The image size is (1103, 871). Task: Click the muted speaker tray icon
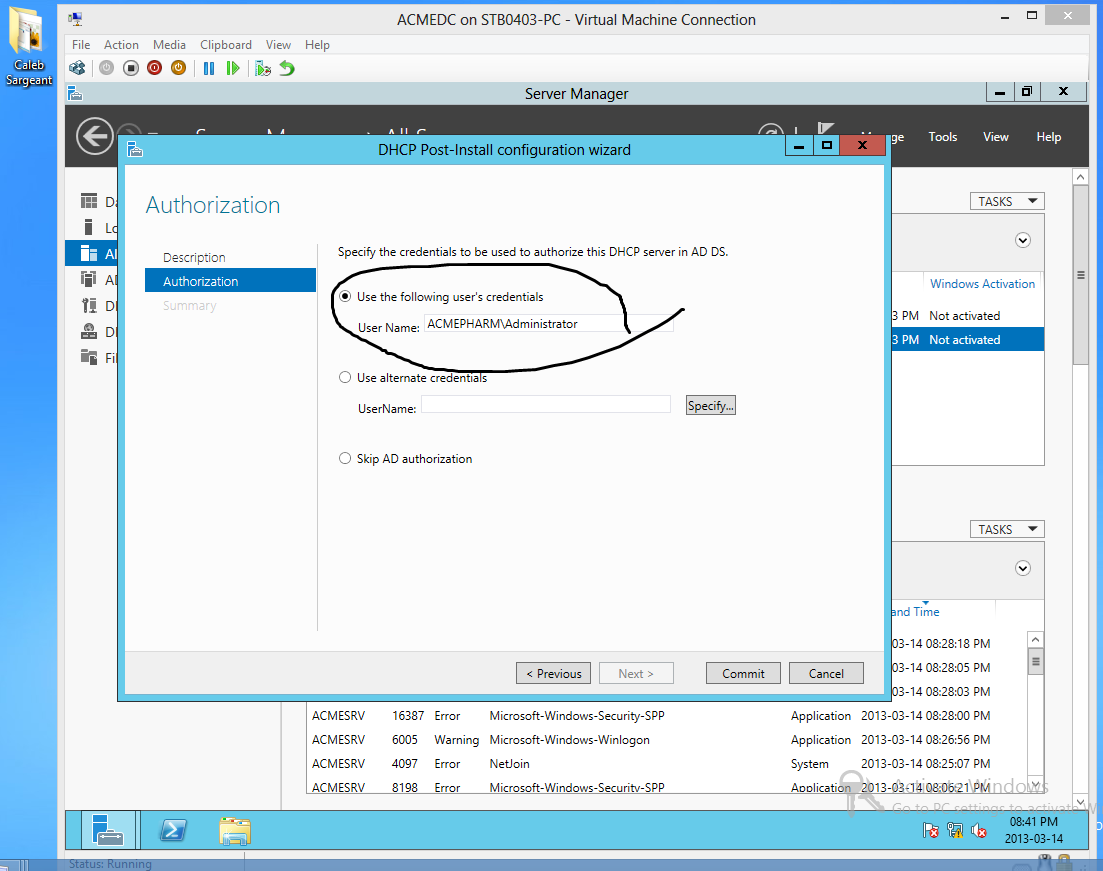click(978, 831)
